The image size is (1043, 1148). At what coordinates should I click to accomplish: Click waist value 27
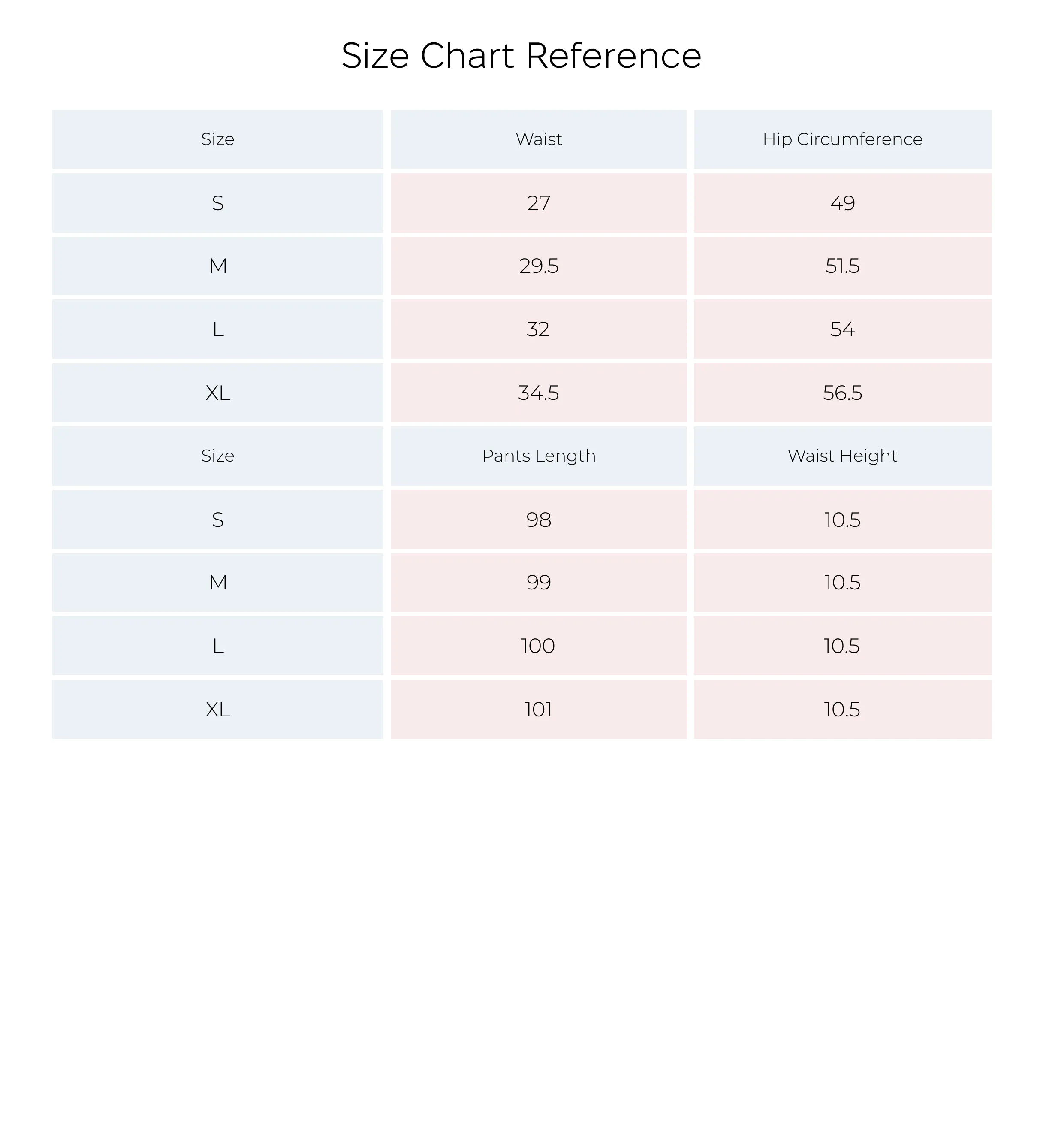coord(539,203)
